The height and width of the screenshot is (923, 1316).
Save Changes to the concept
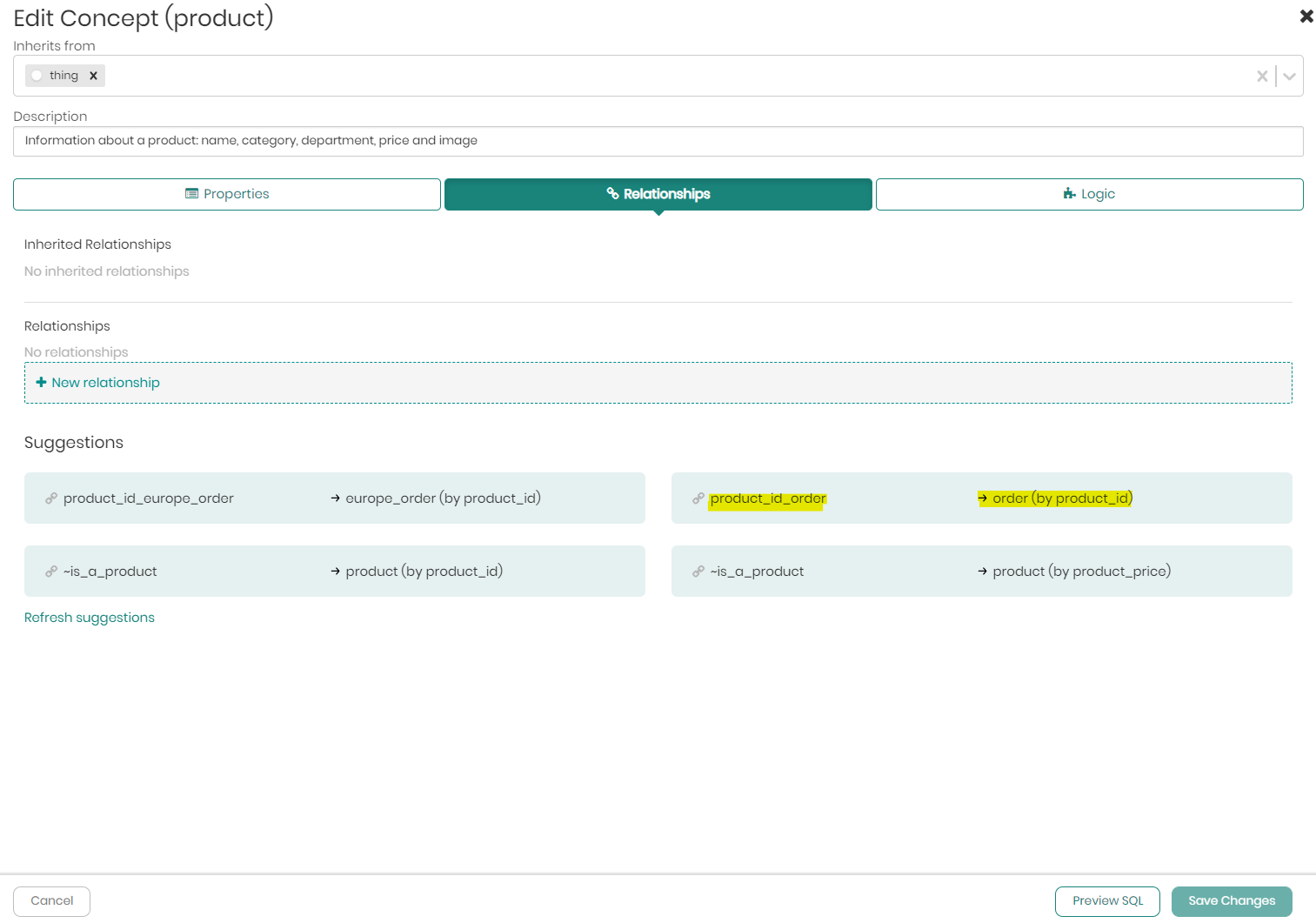pyautogui.click(x=1232, y=901)
